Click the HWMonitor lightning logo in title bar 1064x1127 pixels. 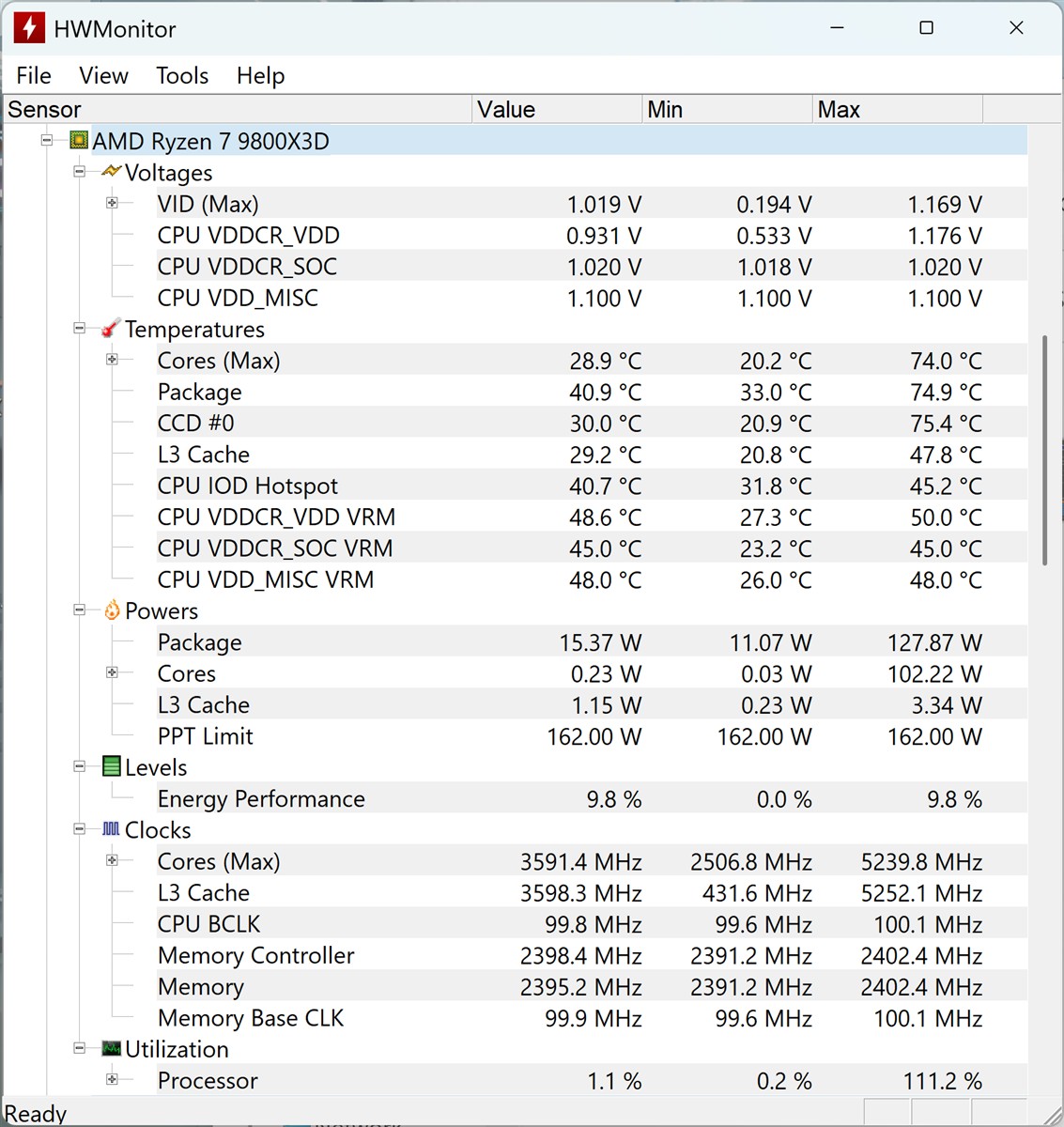28,28
